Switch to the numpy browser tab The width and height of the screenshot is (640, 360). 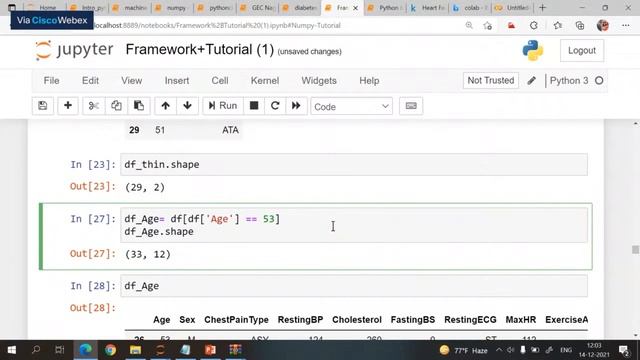click(x=173, y=8)
